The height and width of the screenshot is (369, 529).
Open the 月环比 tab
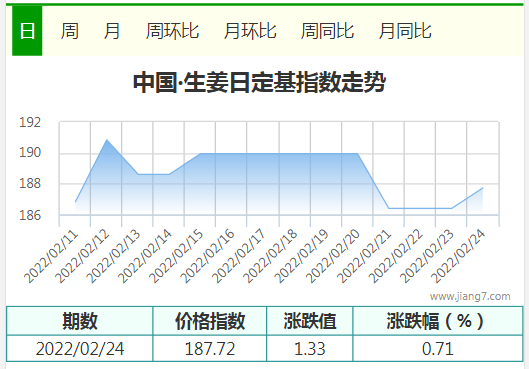250,31
